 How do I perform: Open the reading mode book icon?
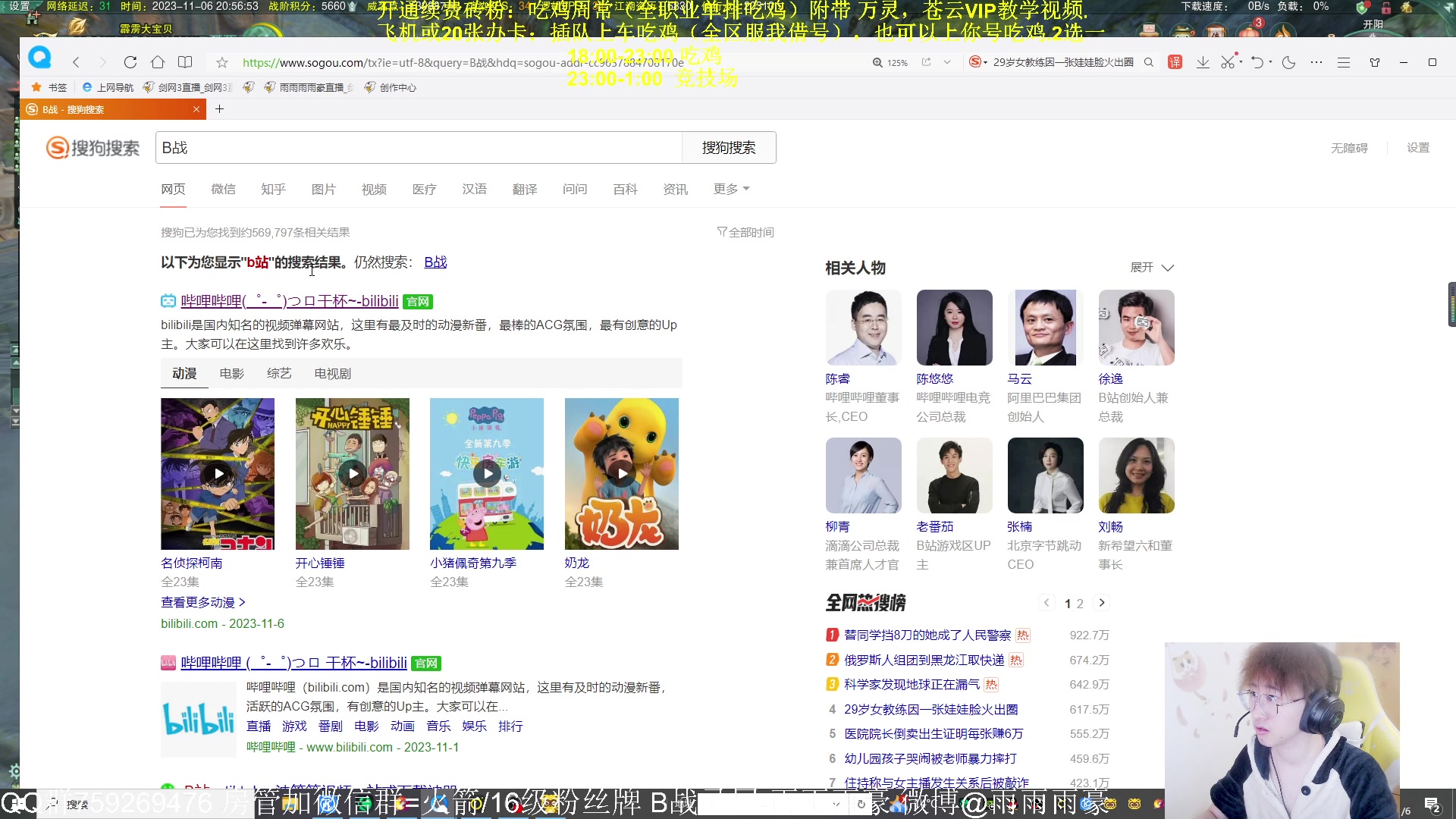click(x=185, y=62)
